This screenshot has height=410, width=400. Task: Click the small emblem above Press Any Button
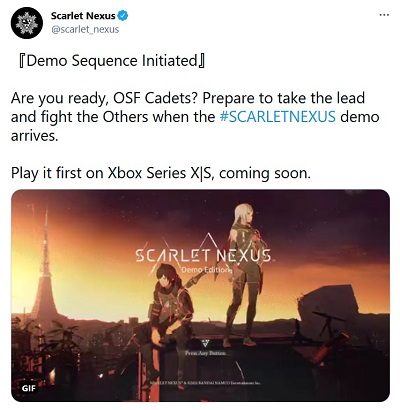tap(206, 343)
